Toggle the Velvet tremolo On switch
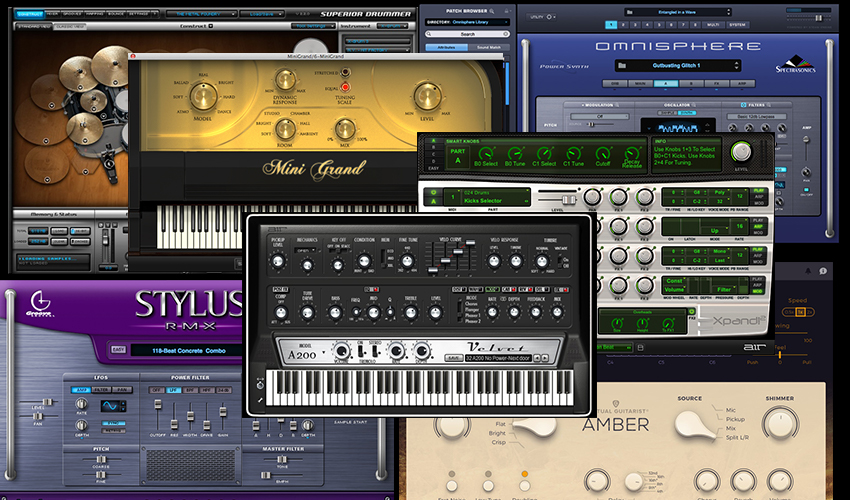Screen dimensions: 850x500 (360, 351)
